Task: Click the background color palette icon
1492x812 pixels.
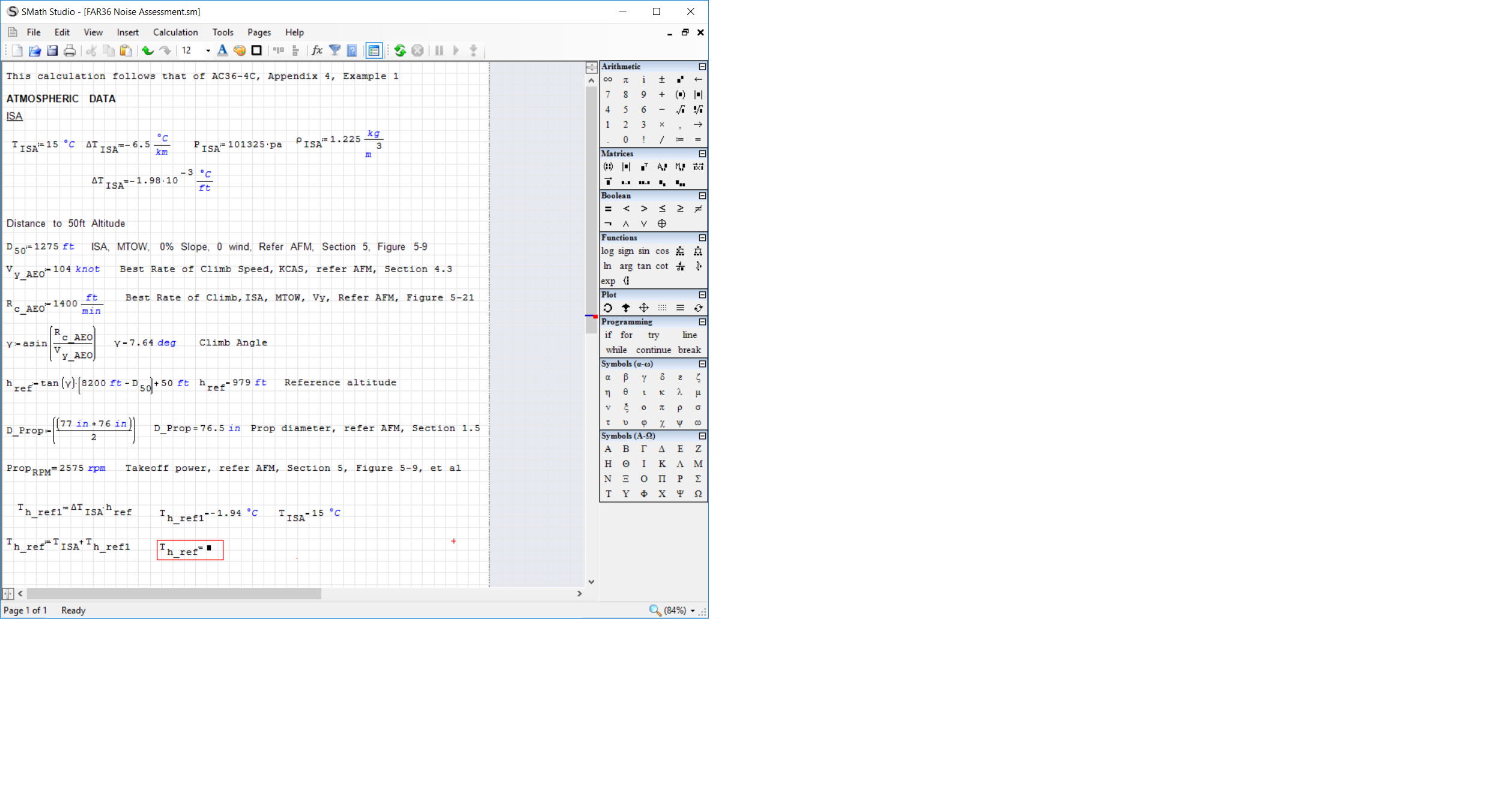Action: [240, 50]
